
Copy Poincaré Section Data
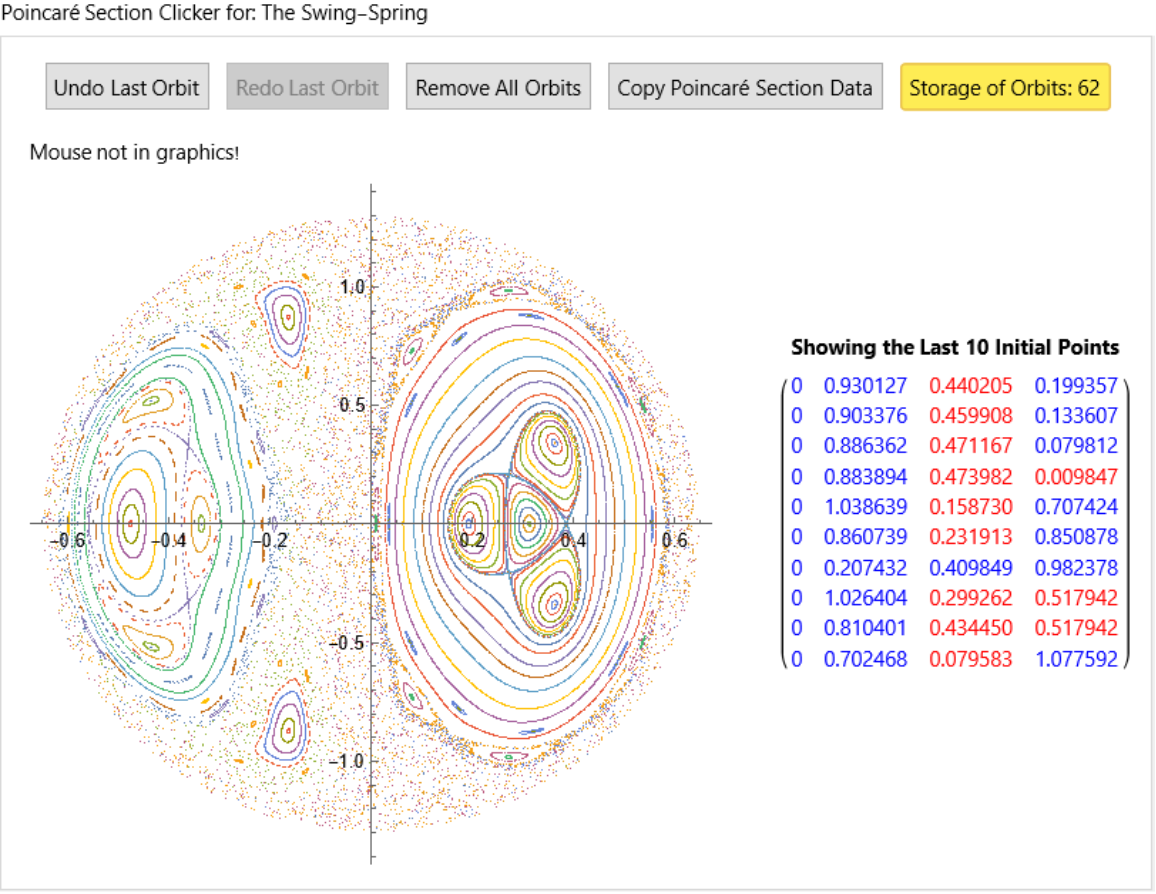pyautogui.click(x=745, y=88)
